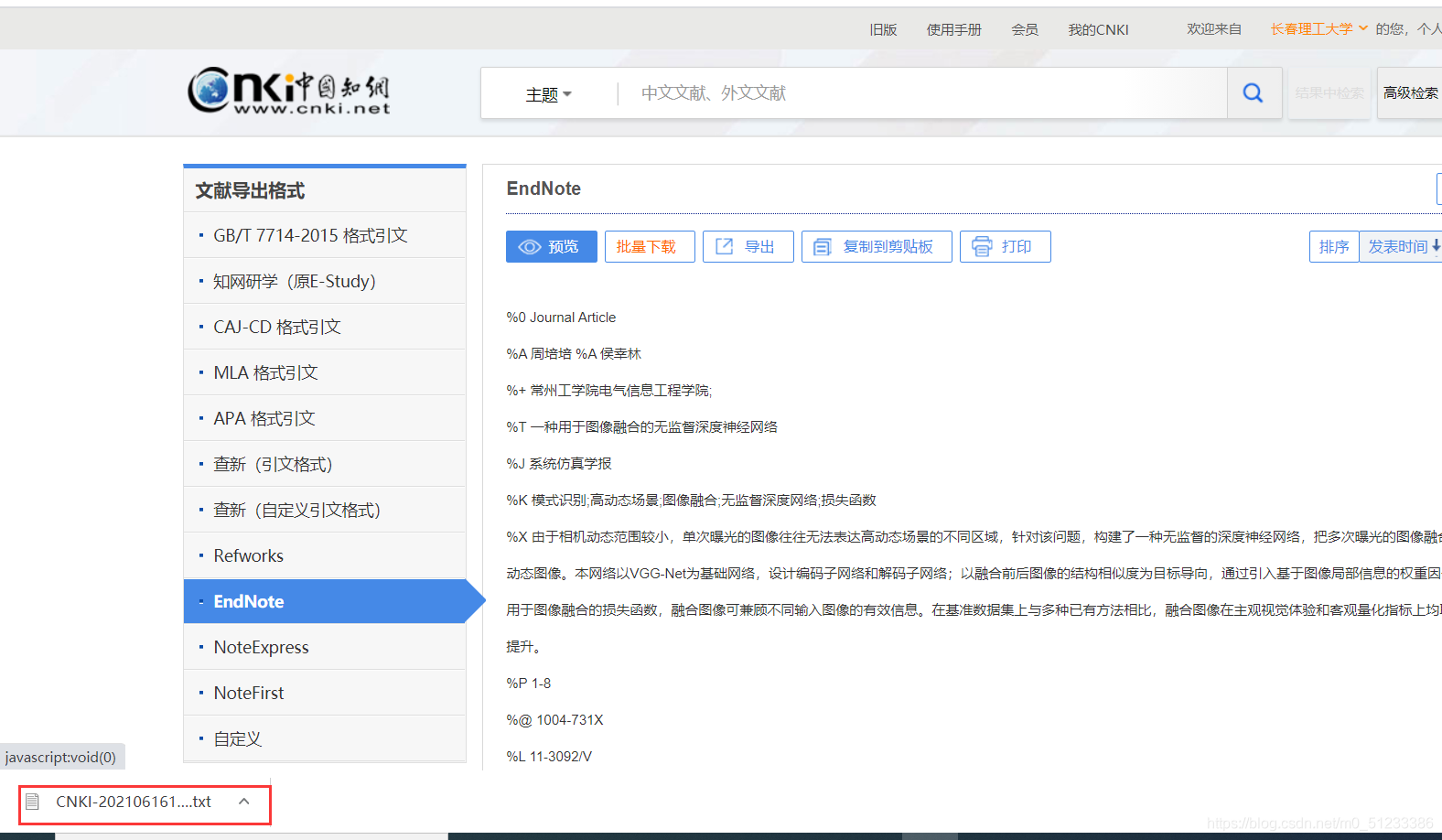Click 高级检索 button
The image size is (1442, 840).
pos(1410,93)
